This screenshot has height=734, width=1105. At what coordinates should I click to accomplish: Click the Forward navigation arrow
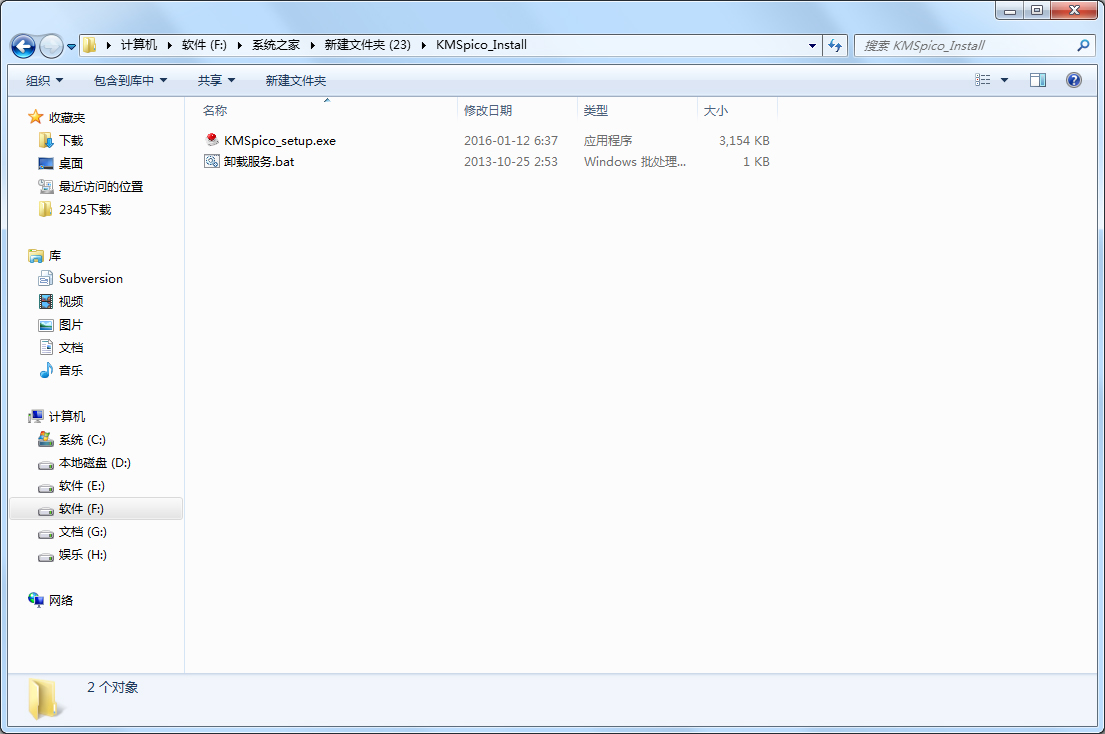[x=51, y=46]
